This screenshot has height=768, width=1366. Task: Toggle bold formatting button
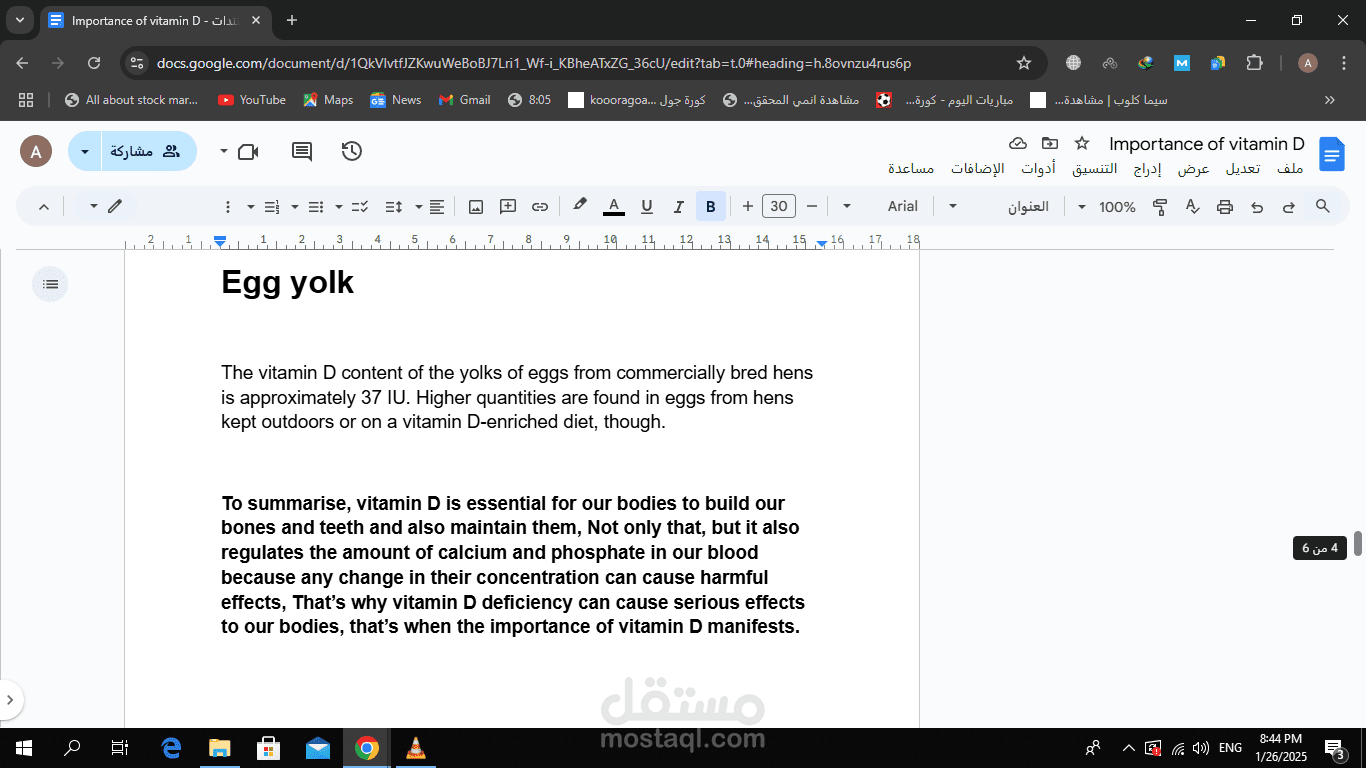click(710, 207)
